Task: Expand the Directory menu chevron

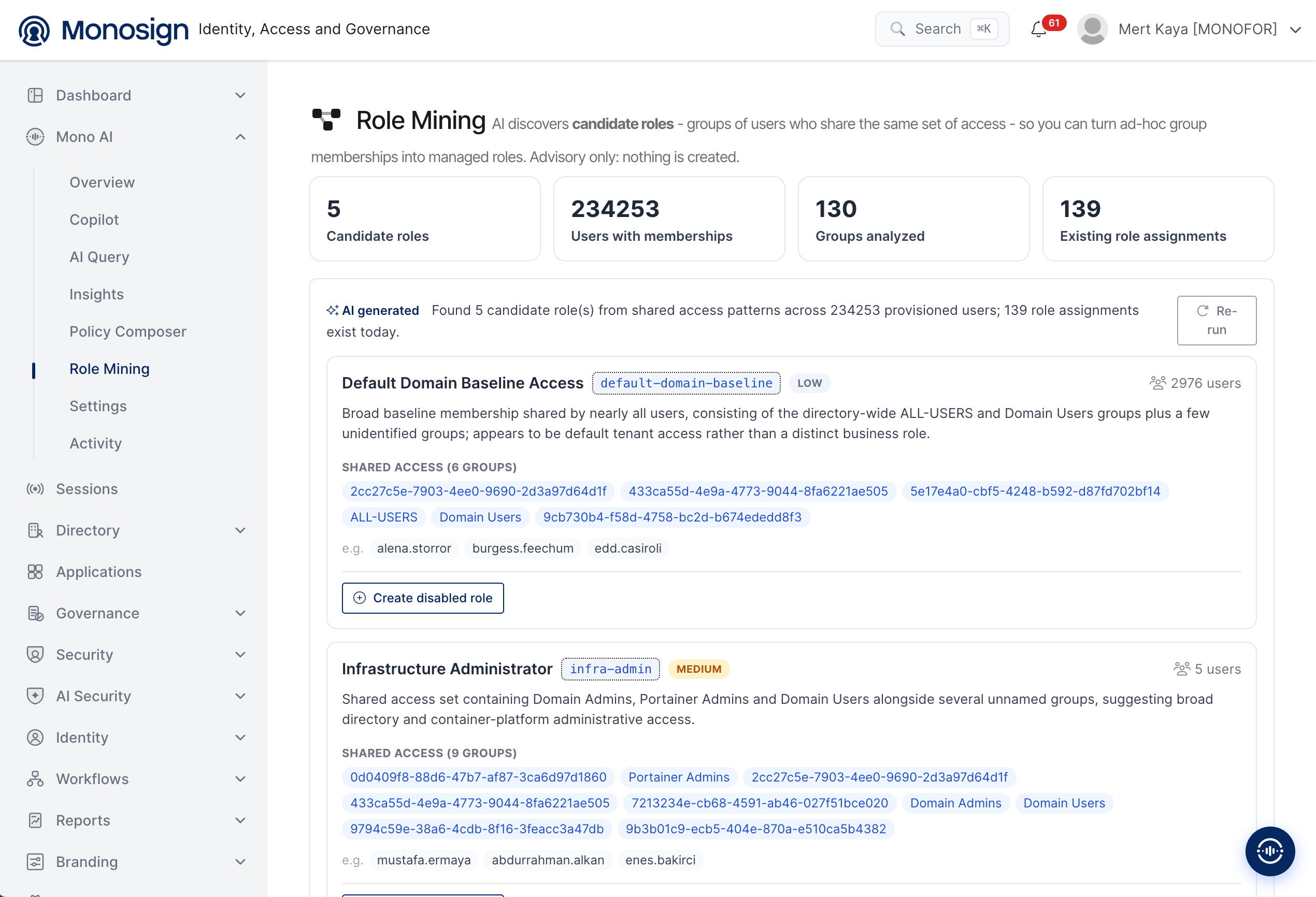Action: [x=240, y=530]
